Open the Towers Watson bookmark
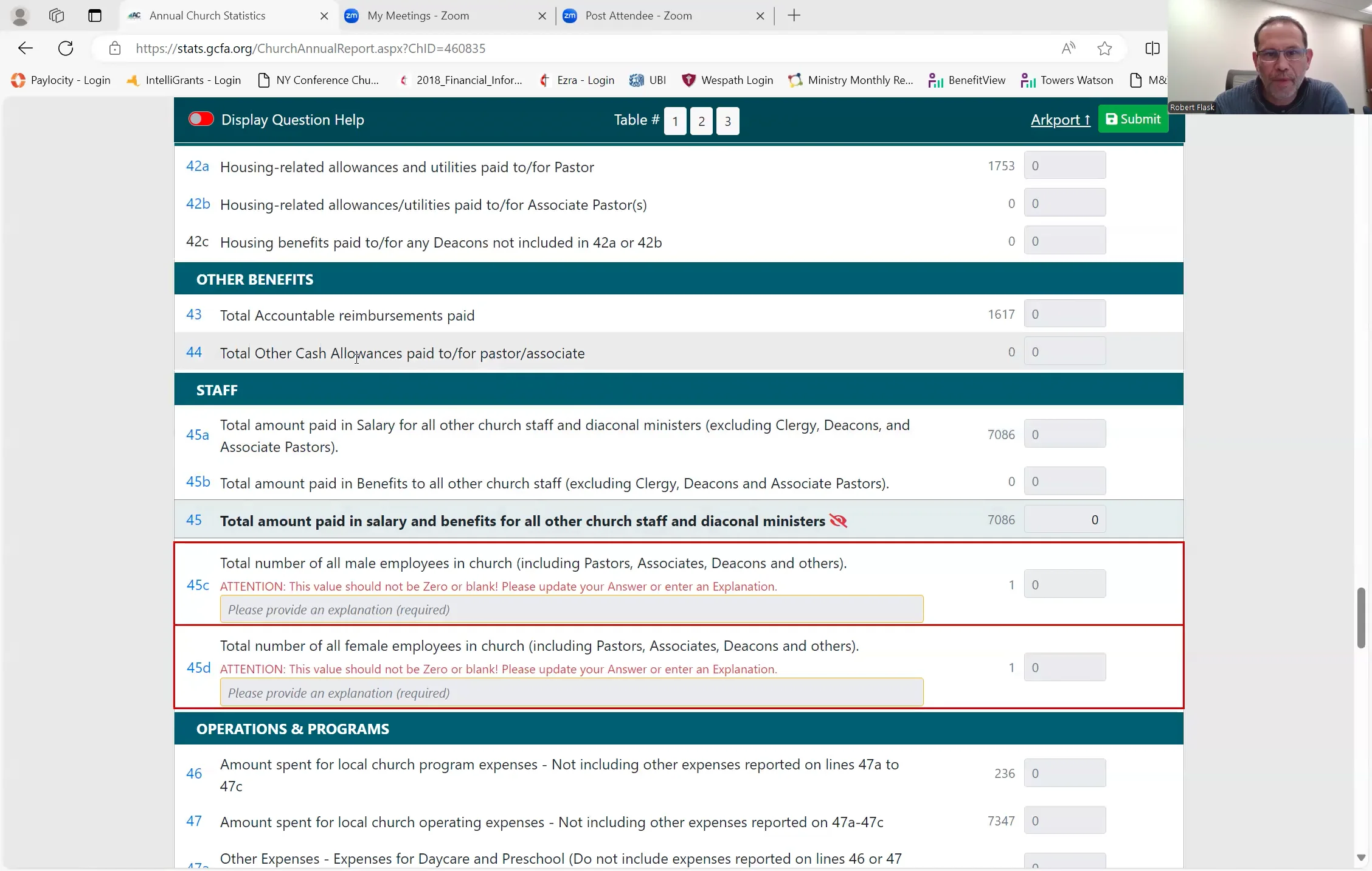Image resolution: width=1372 pixels, height=871 pixels. tap(1067, 80)
